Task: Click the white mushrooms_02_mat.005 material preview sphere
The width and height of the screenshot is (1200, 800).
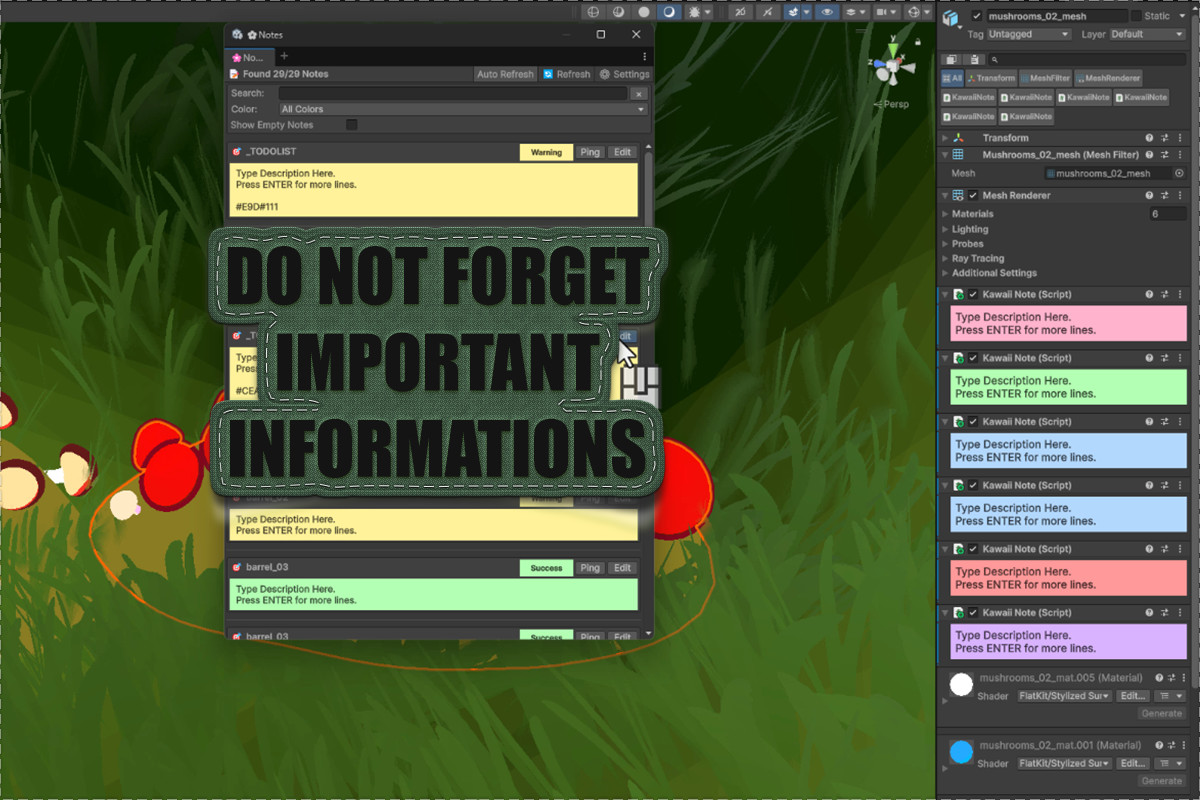Action: click(x=962, y=684)
